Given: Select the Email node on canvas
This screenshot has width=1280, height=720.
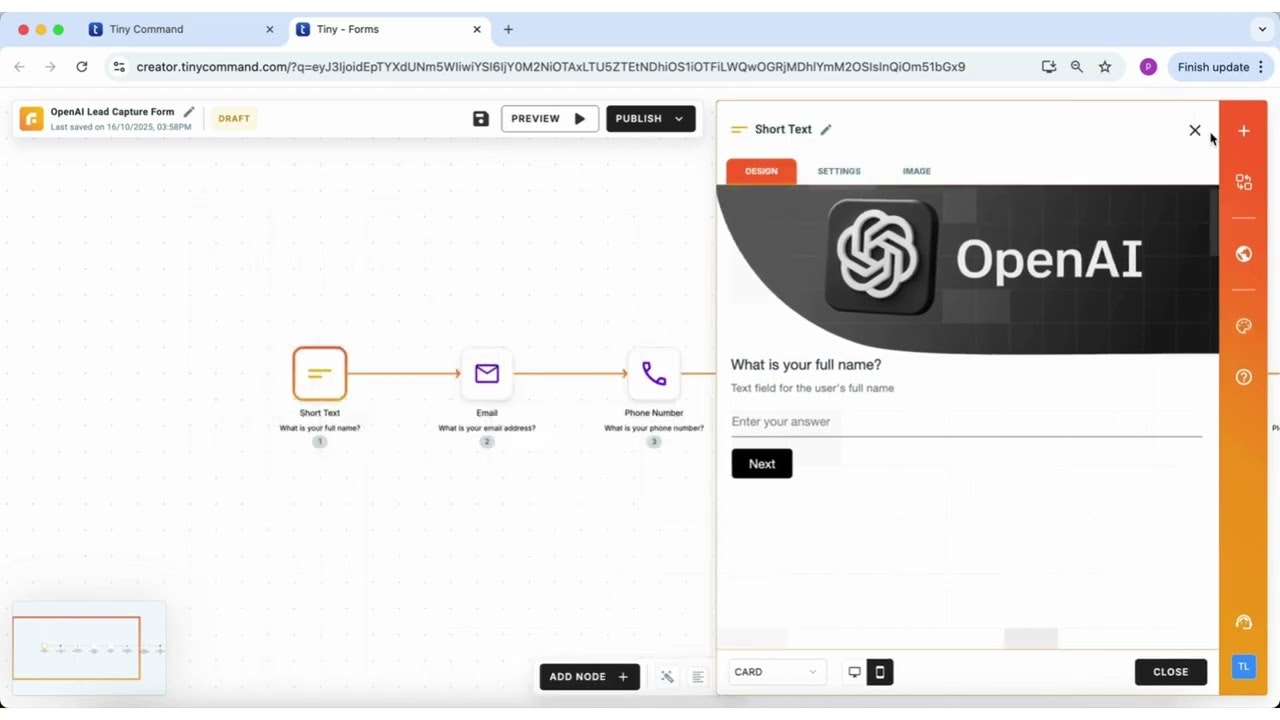Looking at the screenshot, I should pos(487,374).
